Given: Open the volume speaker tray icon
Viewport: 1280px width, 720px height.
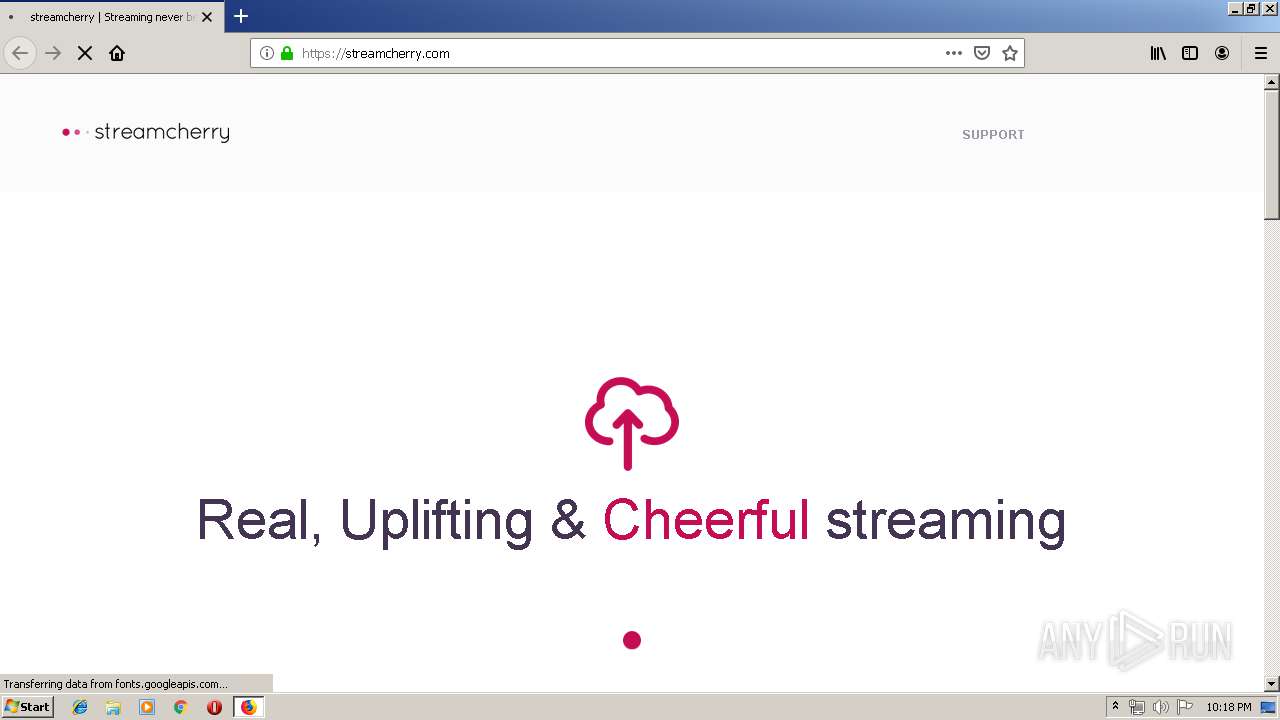Looking at the screenshot, I should pos(1160,707).
